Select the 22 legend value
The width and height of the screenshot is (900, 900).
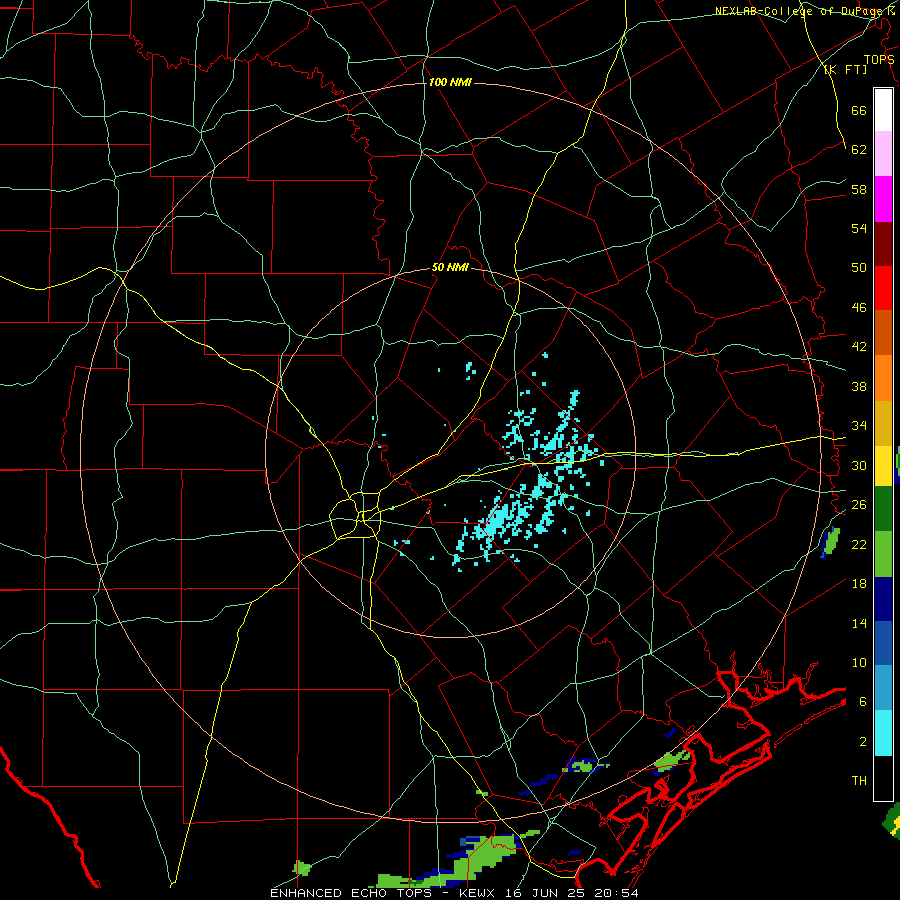click(x=859, y=544)
